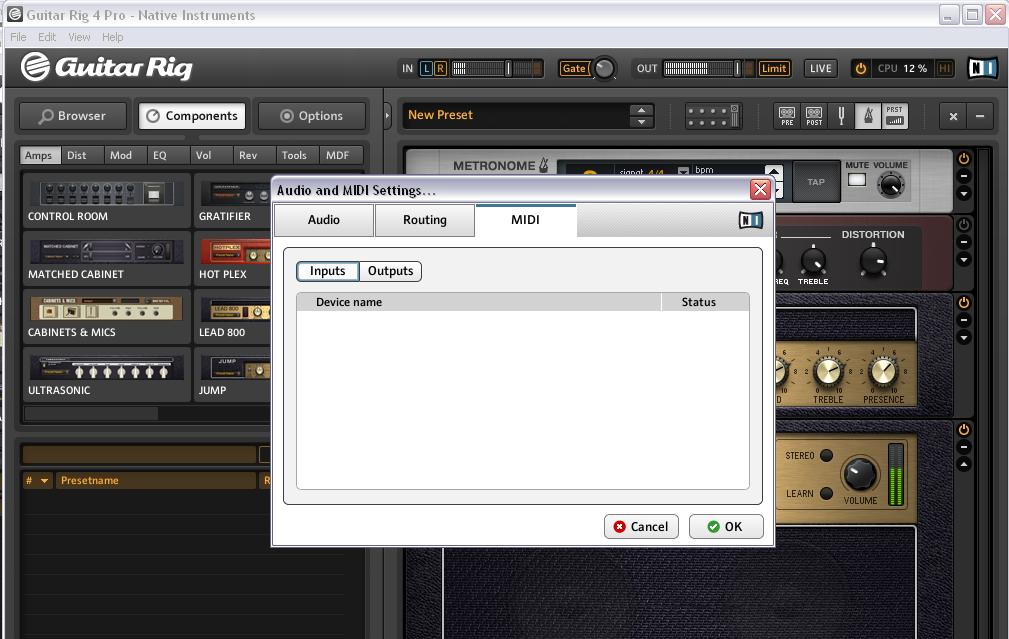The width and height of the screenshot is (1009, 639).
Task: Show MIDI Inputs list
Action: 328,271
